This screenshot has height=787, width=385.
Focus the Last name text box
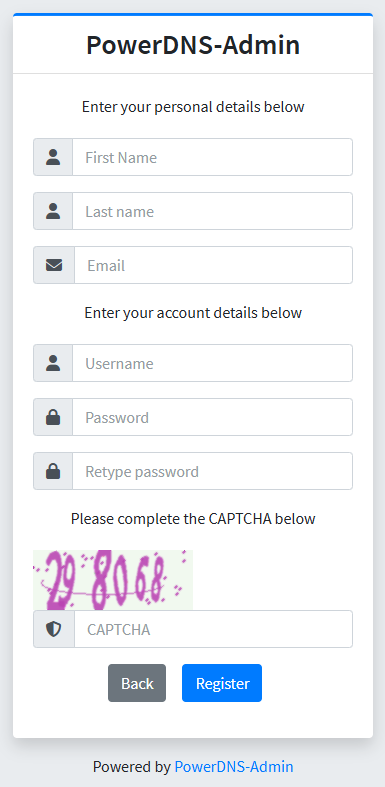coord(212,211)
